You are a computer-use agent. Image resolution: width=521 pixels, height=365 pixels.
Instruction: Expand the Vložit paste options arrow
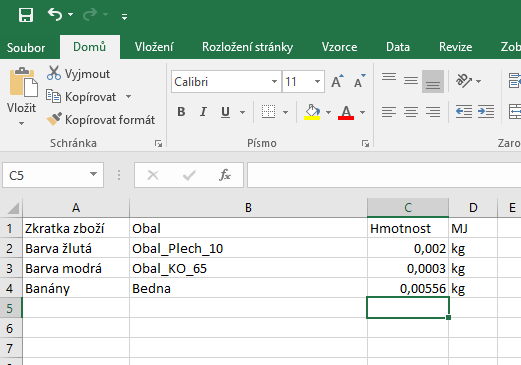click(21, 123)
